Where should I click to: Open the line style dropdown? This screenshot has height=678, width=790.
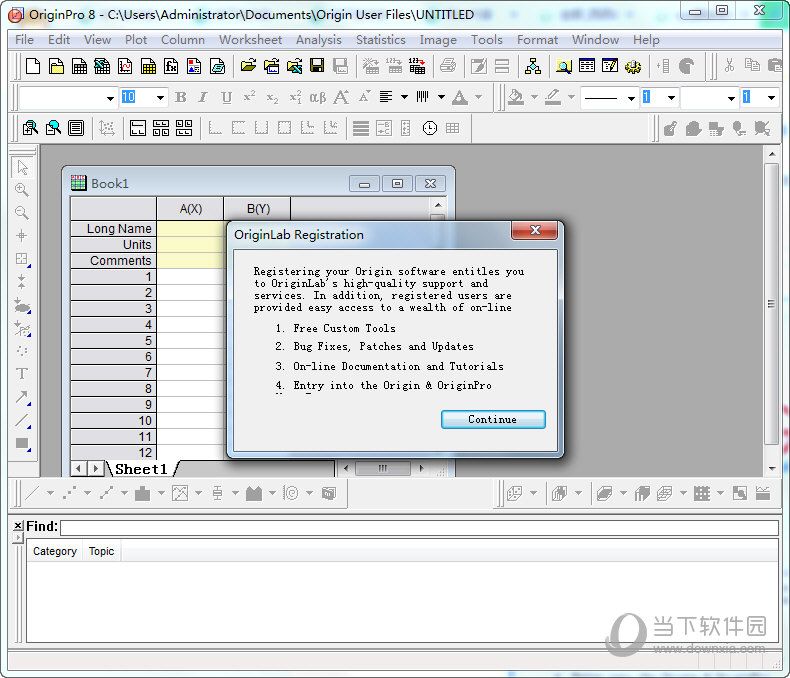tap(631, 98)
